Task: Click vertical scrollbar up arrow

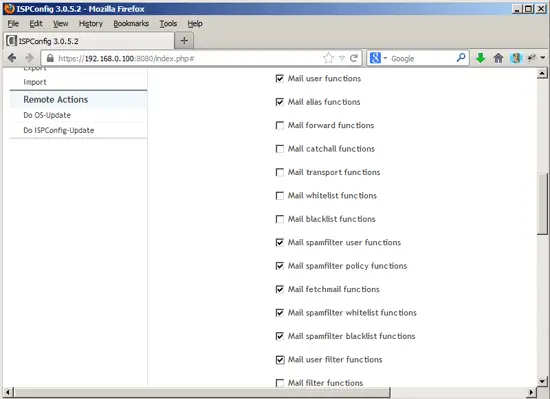Action: [x=542, y=73]
